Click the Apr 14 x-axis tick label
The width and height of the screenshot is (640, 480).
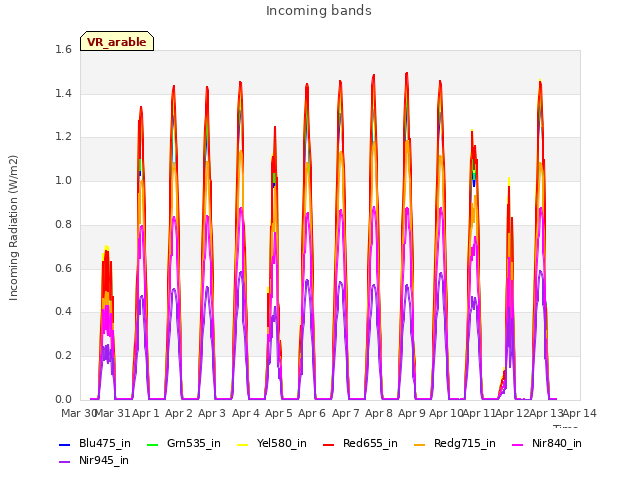580,413
